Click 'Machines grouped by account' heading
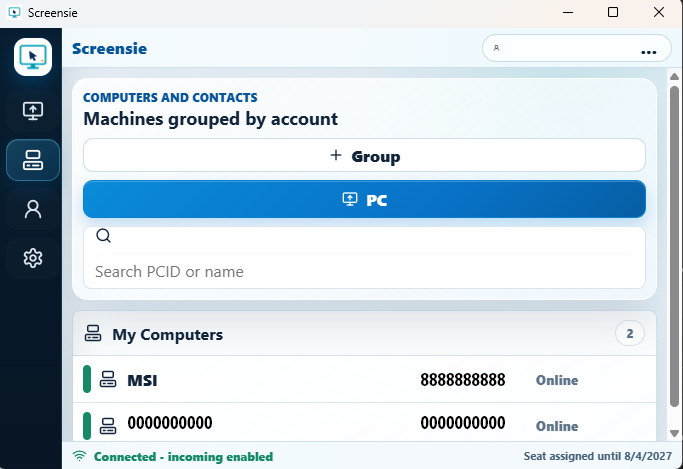The width and height of the screenshot is (683, 469). (x=210, y=119)
